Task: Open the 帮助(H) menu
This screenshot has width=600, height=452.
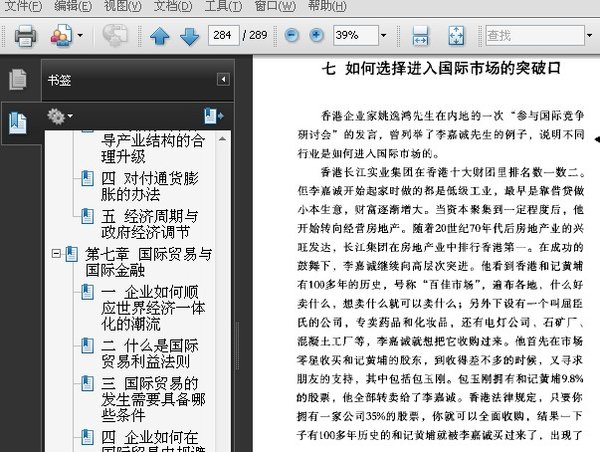Action: coord(327,6)
